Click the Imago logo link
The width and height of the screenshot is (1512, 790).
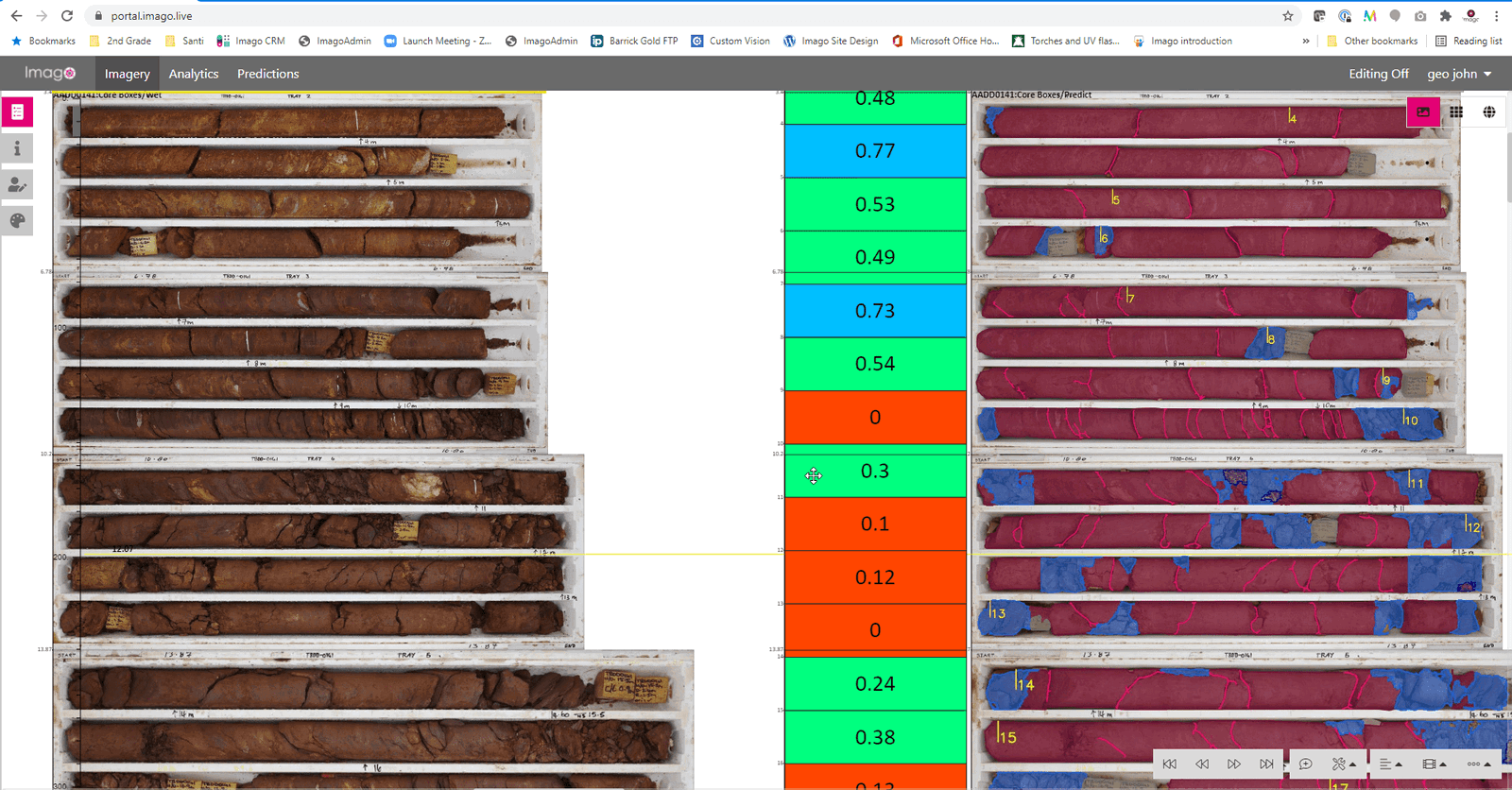tap(50, 73)
